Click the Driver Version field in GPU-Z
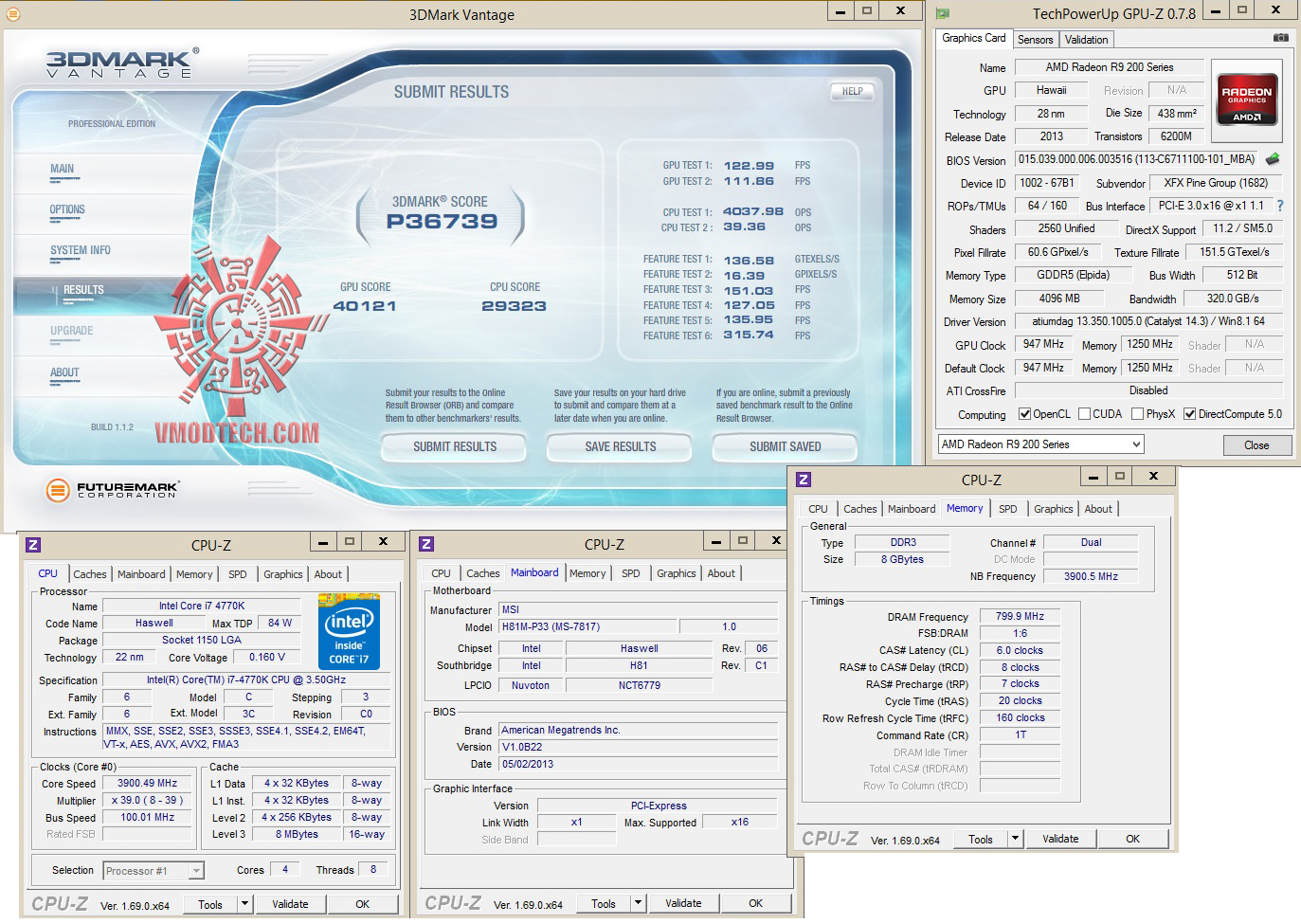This screenshot has width=1301, height=924. pyautogui.click(x=1148, y=321)
